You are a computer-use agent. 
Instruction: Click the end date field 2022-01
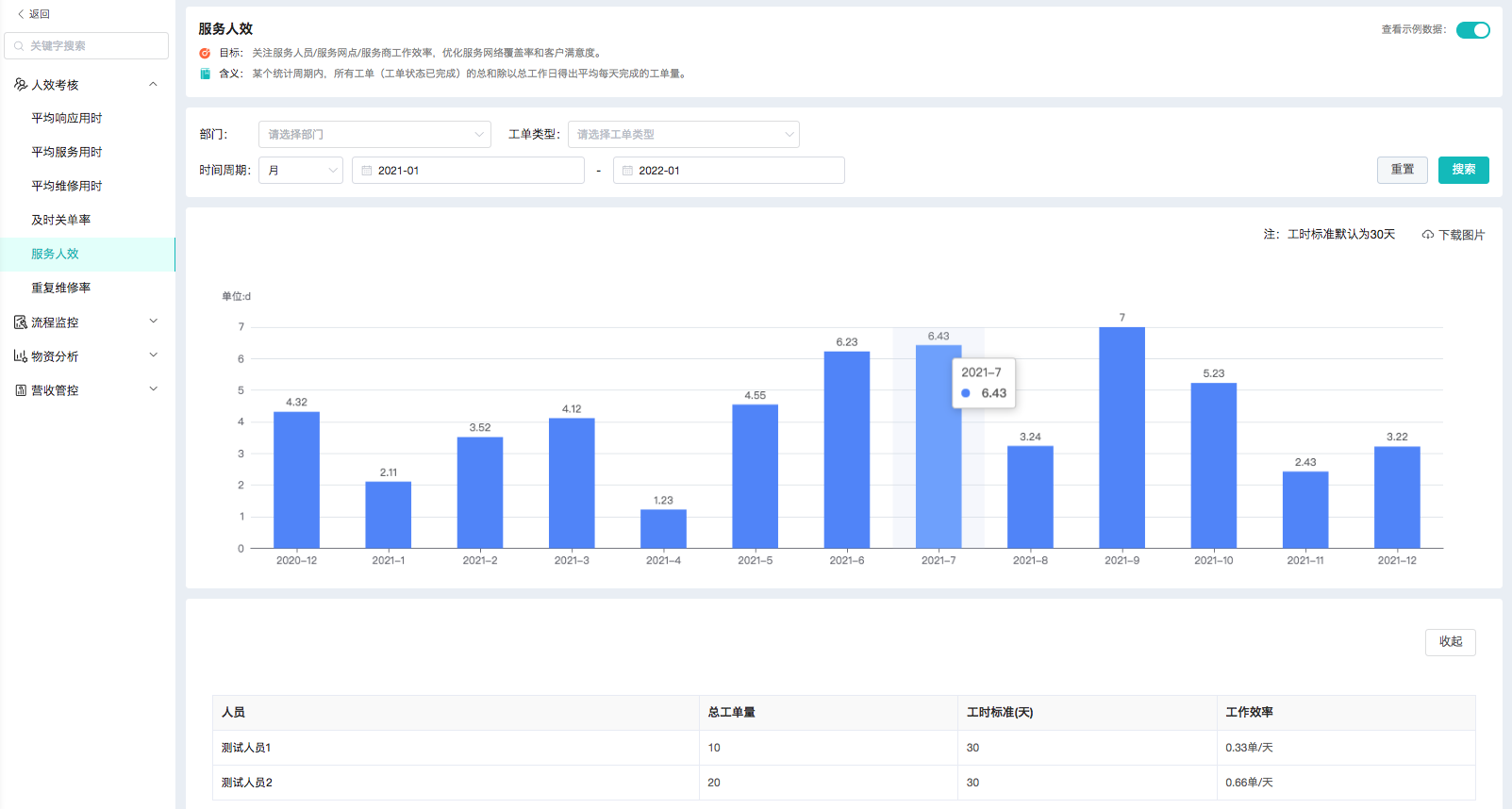tap(729, 171)
